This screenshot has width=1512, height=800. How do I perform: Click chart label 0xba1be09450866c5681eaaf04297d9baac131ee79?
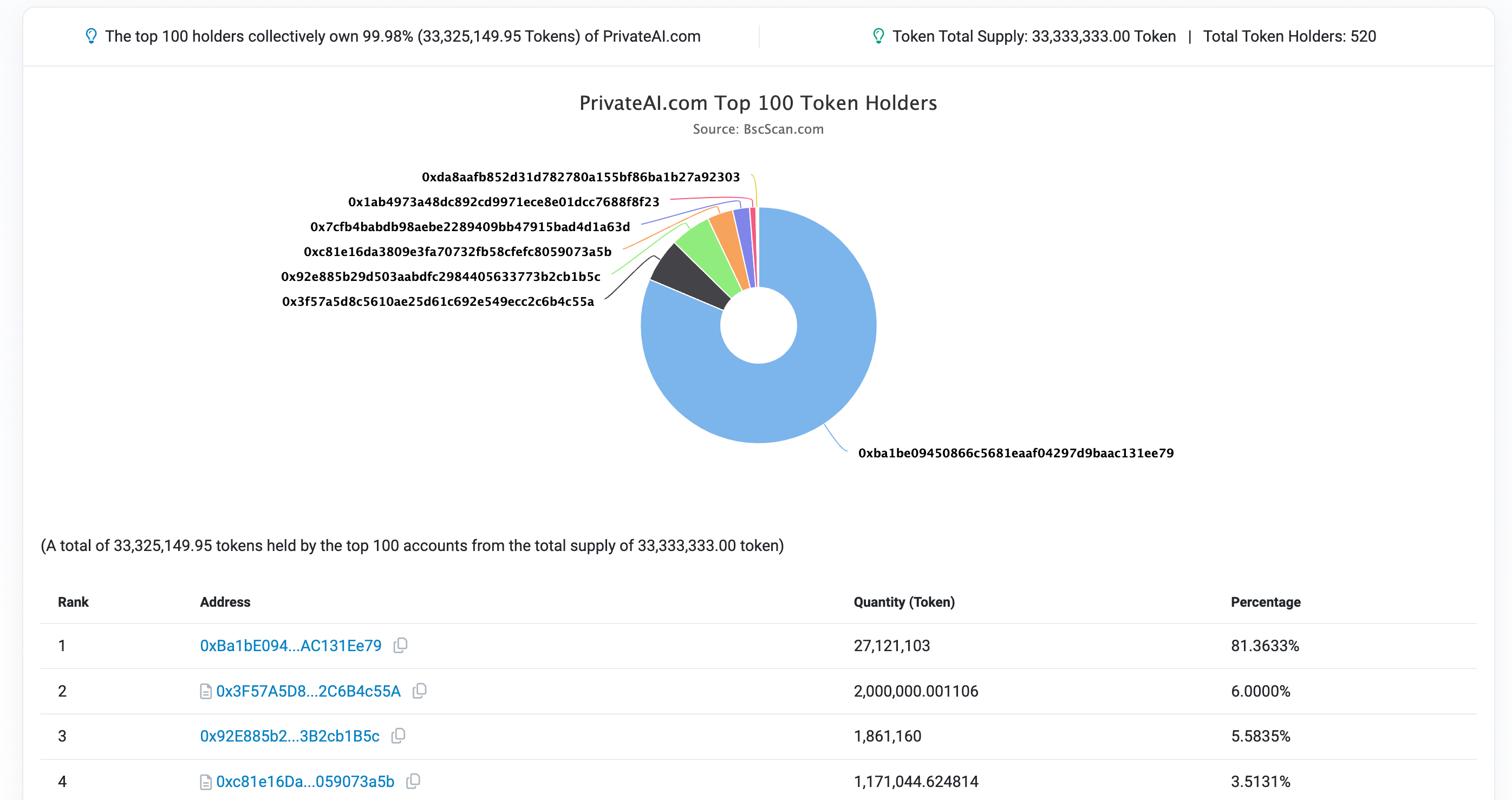pos(1016,453)
